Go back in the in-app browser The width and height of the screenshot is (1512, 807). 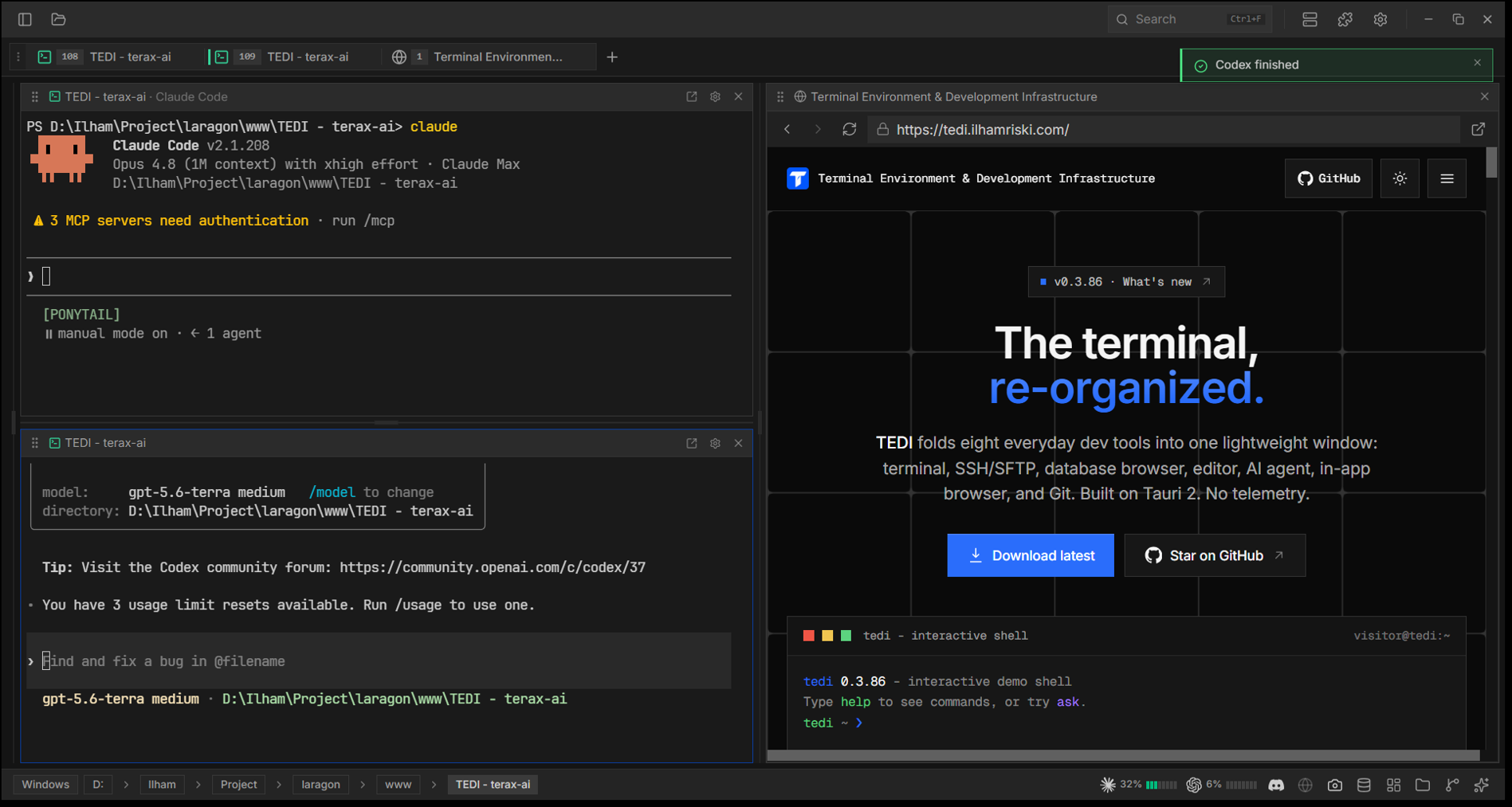point(787,129)
